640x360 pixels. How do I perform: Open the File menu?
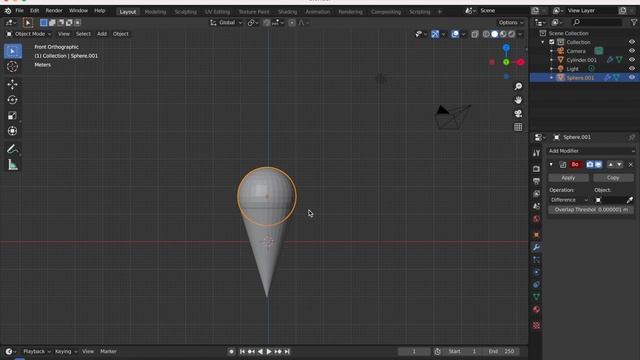click(x=19, y=11)
